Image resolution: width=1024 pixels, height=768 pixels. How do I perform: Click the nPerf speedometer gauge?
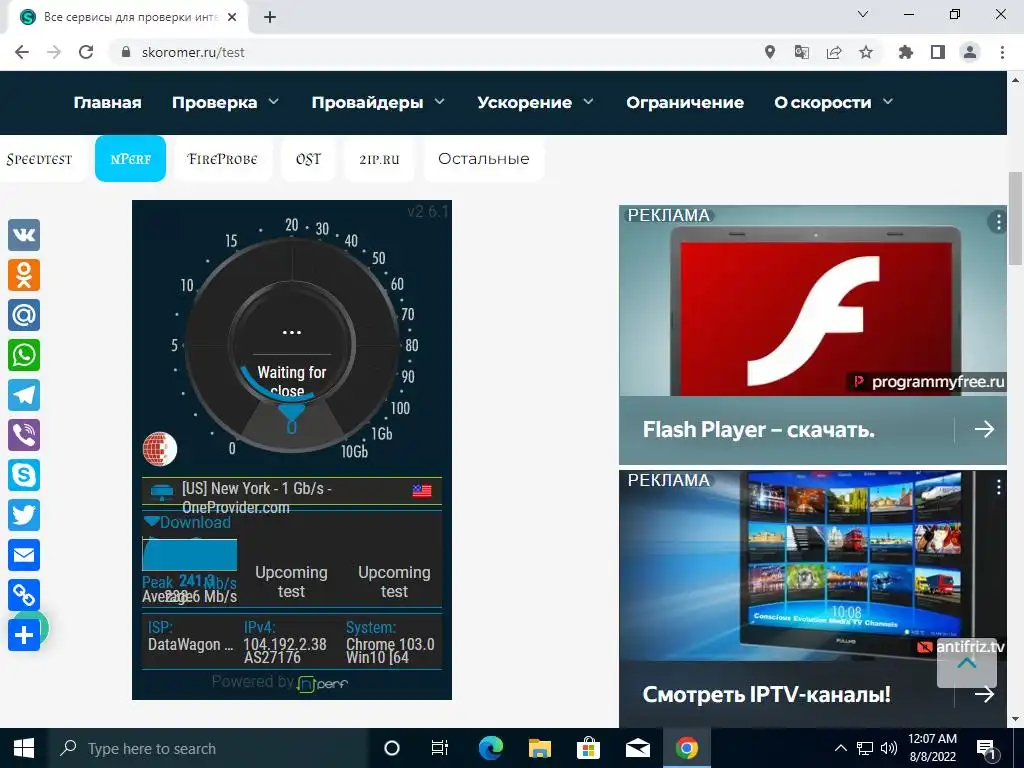(292, 345)
